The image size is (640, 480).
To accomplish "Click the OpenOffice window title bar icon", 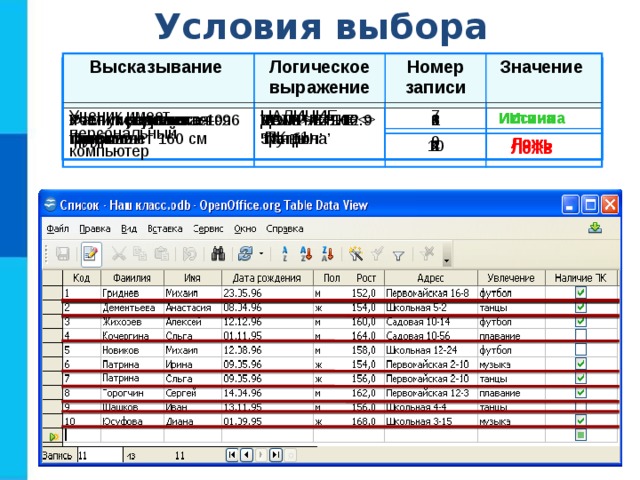I will coord(50,204).
